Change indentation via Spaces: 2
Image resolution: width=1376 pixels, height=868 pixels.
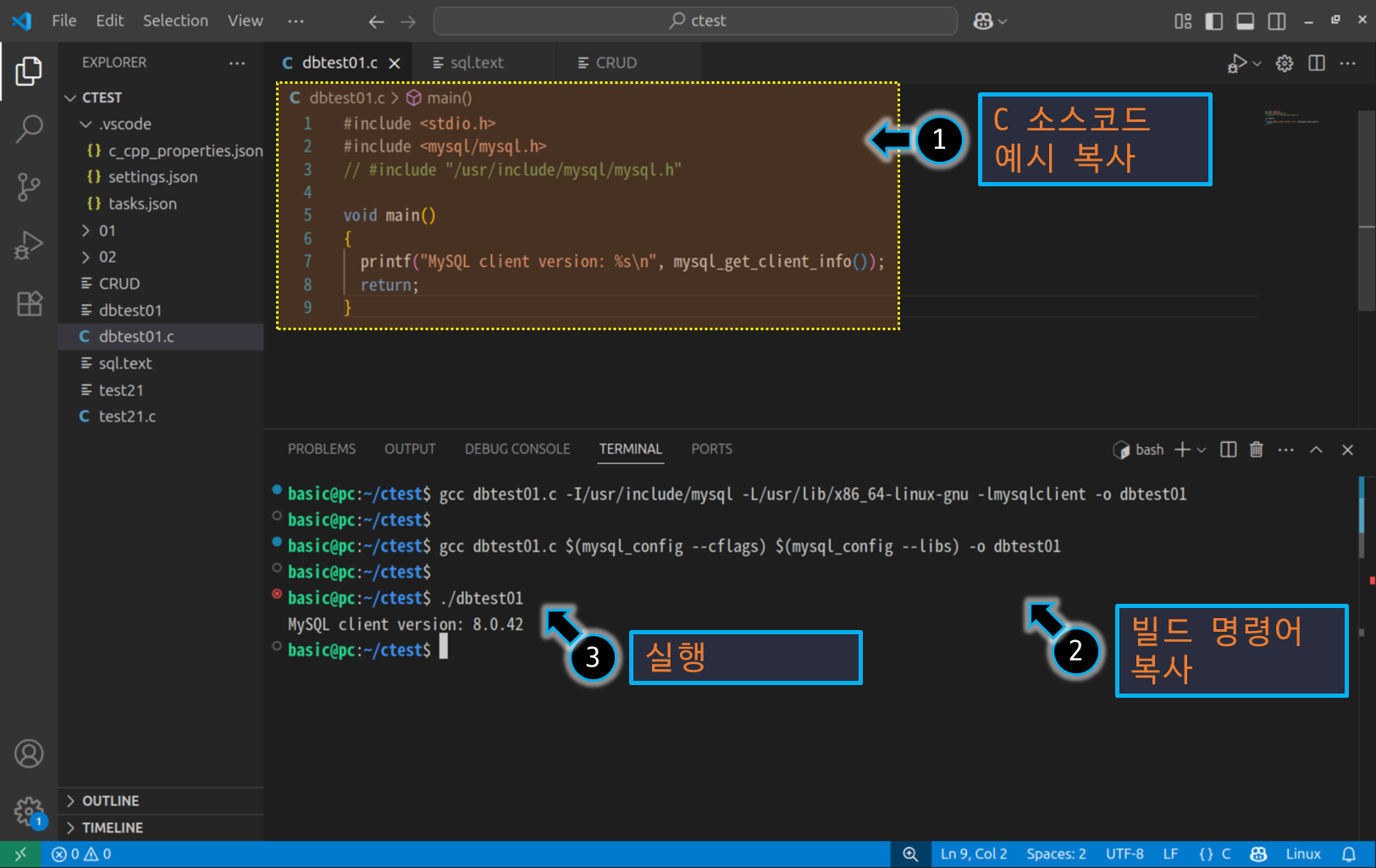[1056, 854]
